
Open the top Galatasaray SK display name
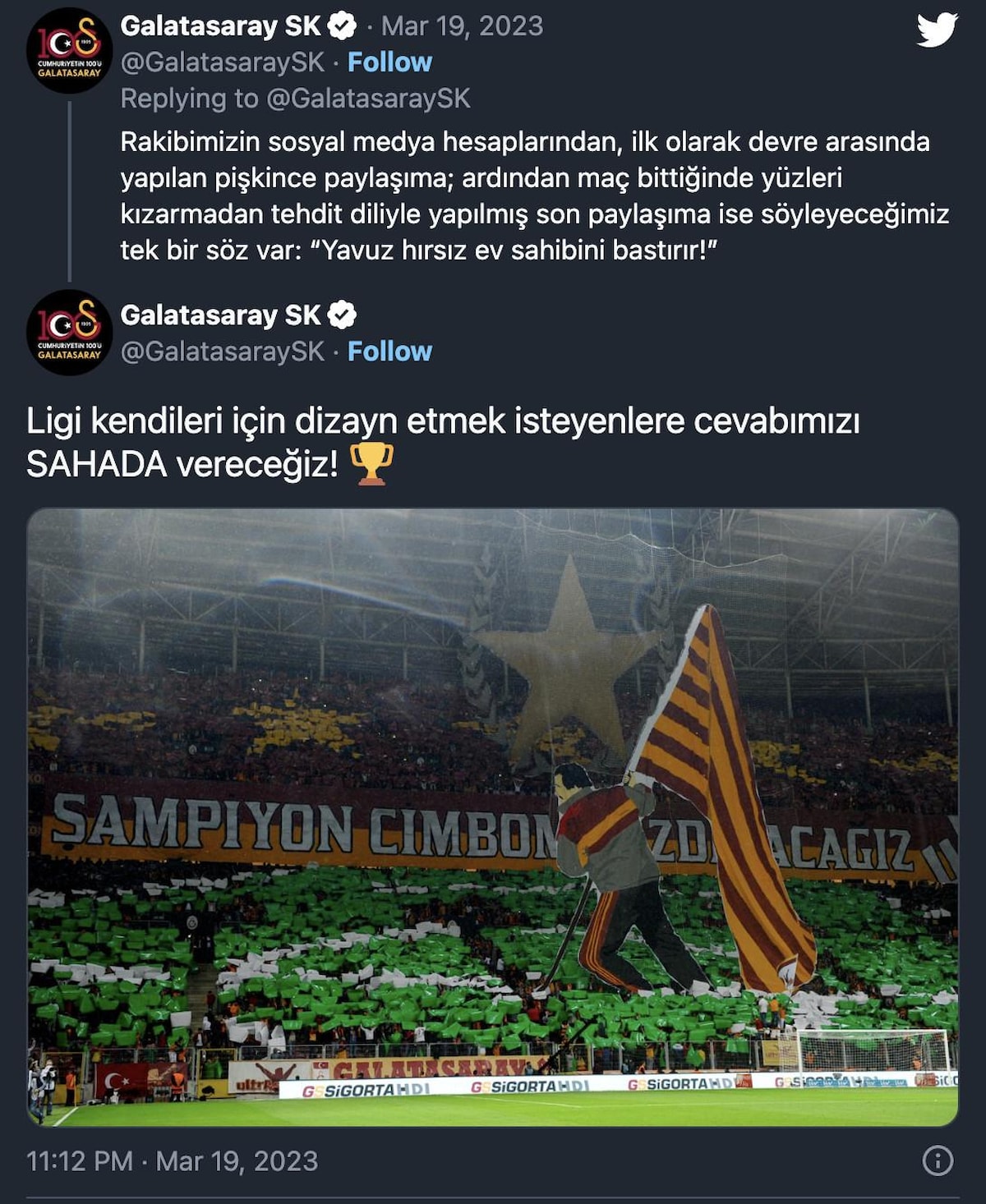tap(220, 26)
